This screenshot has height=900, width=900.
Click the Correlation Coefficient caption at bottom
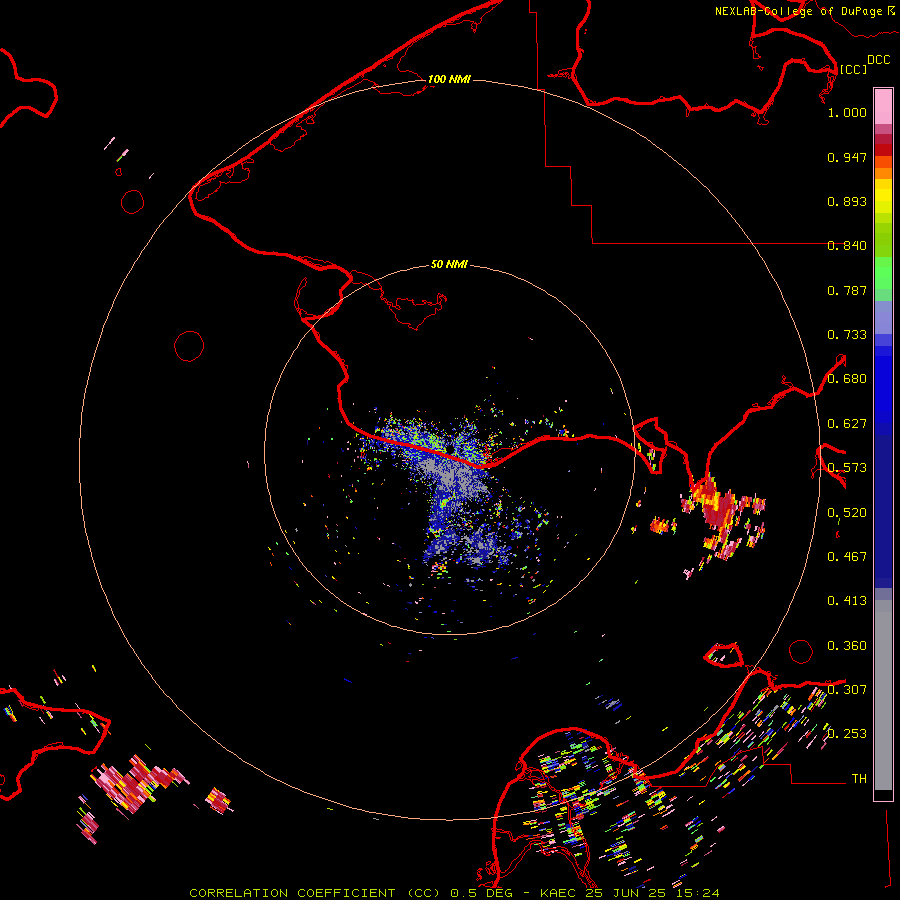[454, 893]
